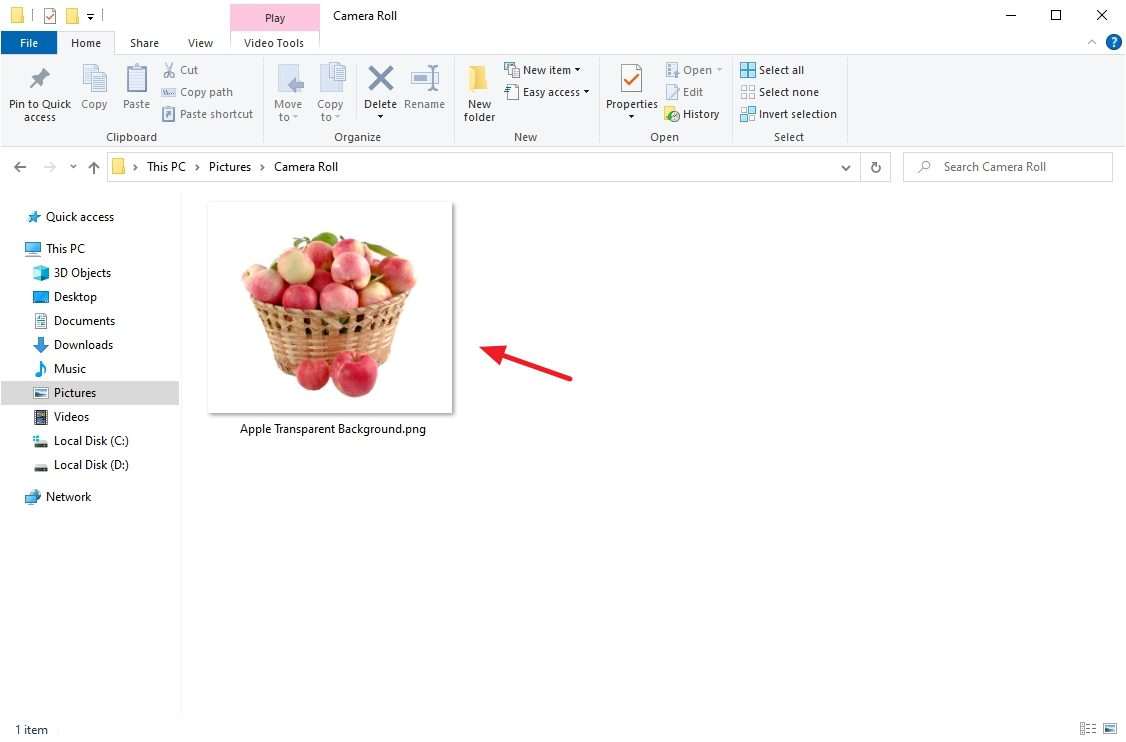The width and height of the screenshot is (1126, 742).
Task: Switch to the View ribbon tab
Action: pos(200,43)
